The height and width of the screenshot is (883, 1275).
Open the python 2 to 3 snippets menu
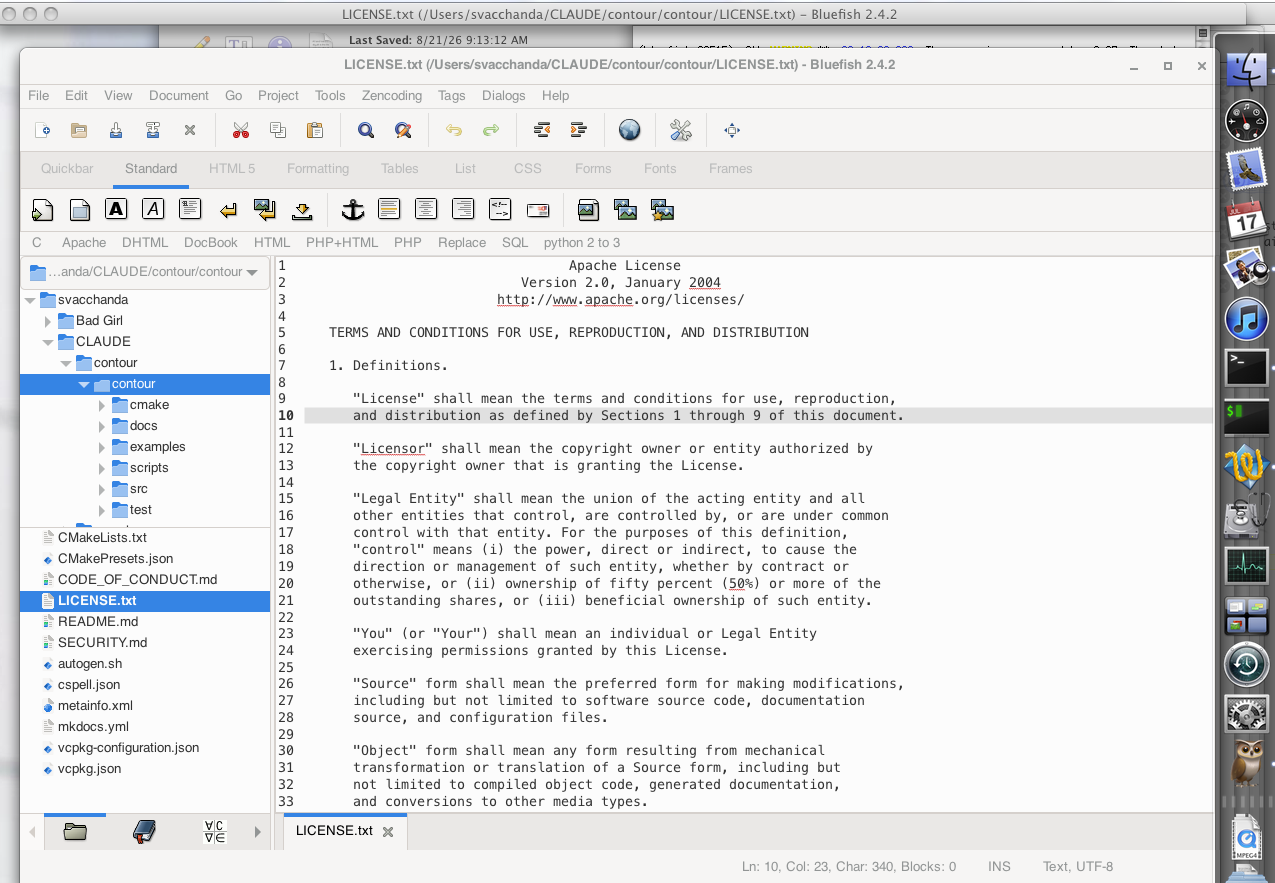click(582, 242)
